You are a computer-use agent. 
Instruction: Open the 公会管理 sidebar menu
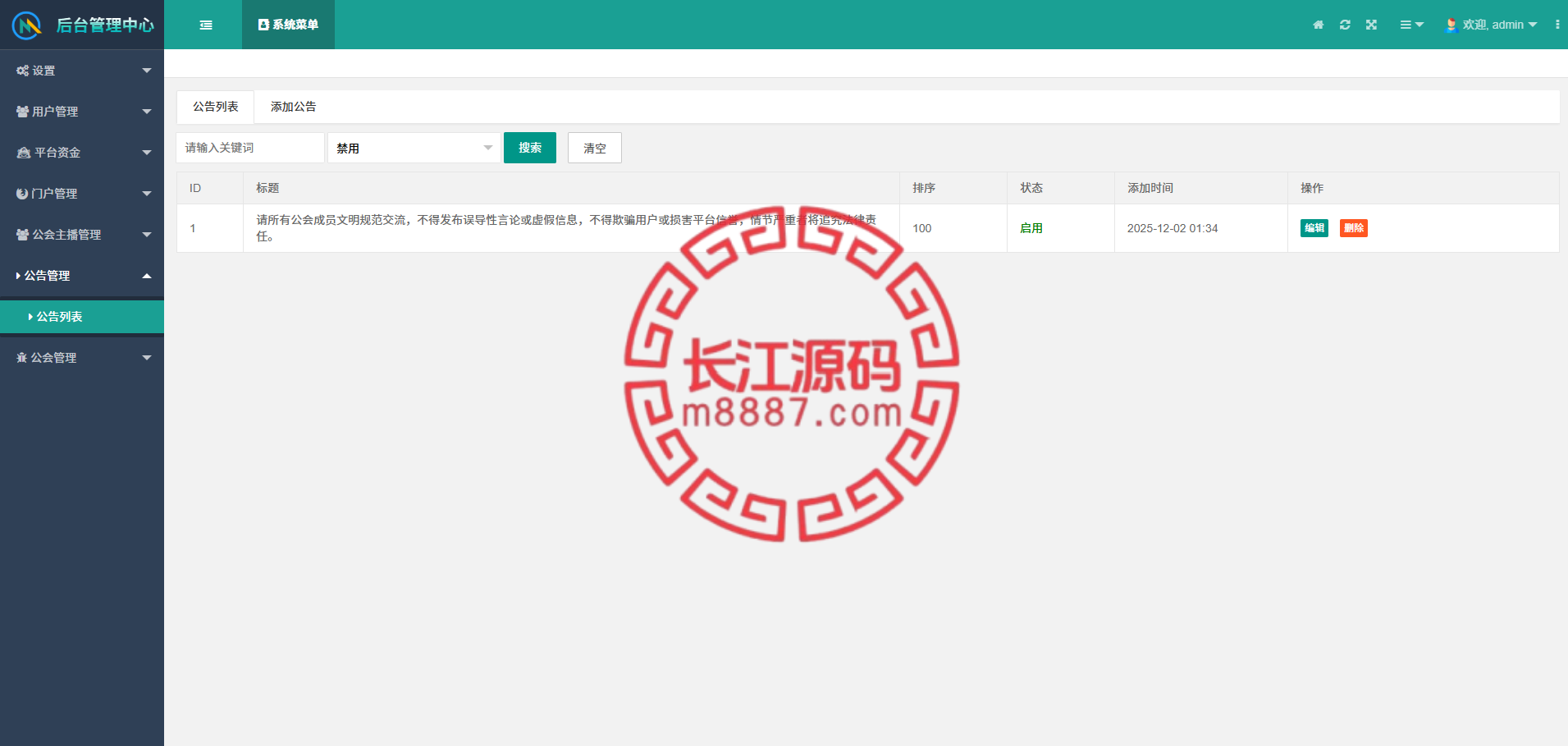(x=82, y=358)
